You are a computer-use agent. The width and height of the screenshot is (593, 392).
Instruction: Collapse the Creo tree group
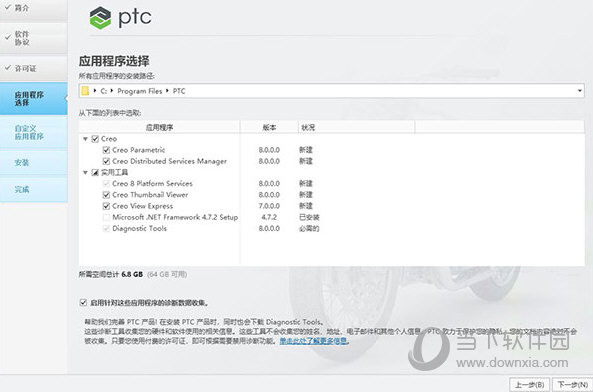coord(85,139)
